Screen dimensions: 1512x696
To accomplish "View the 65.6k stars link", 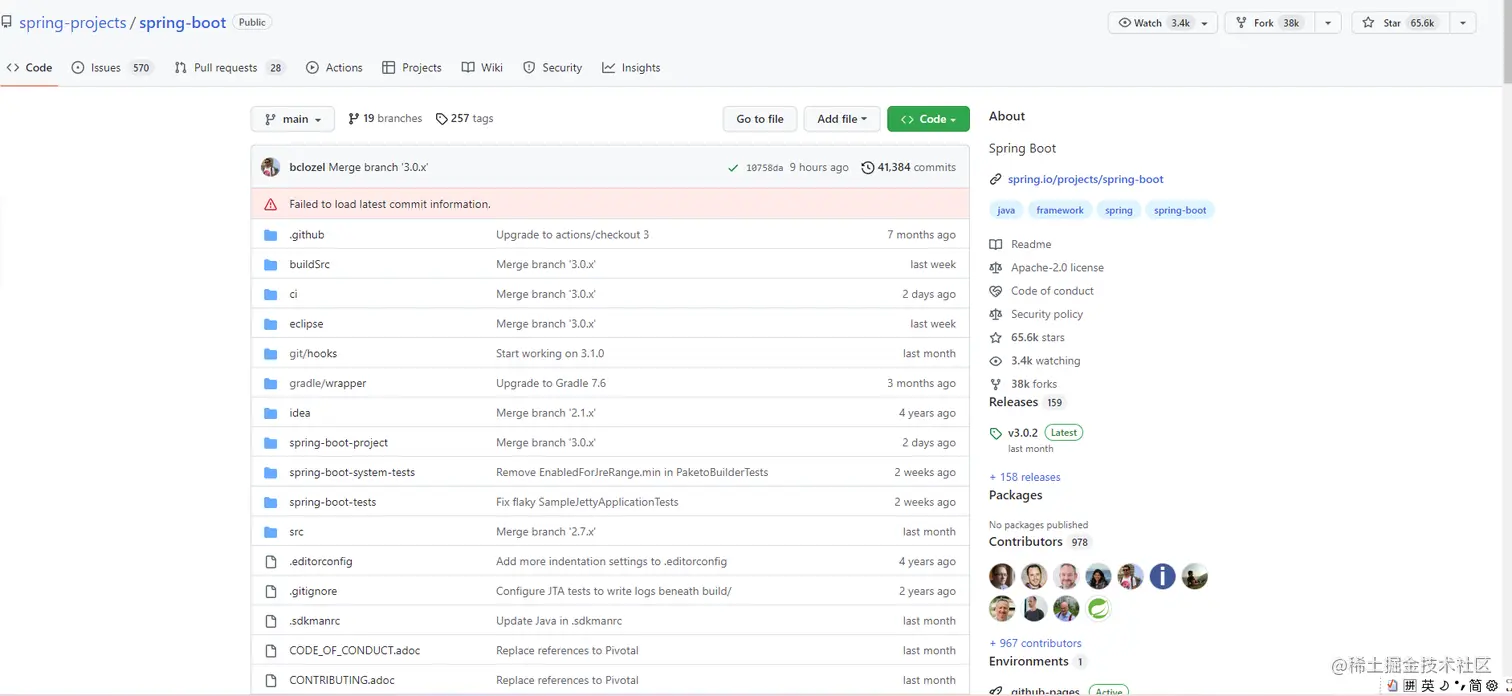I will (1027, 338).
